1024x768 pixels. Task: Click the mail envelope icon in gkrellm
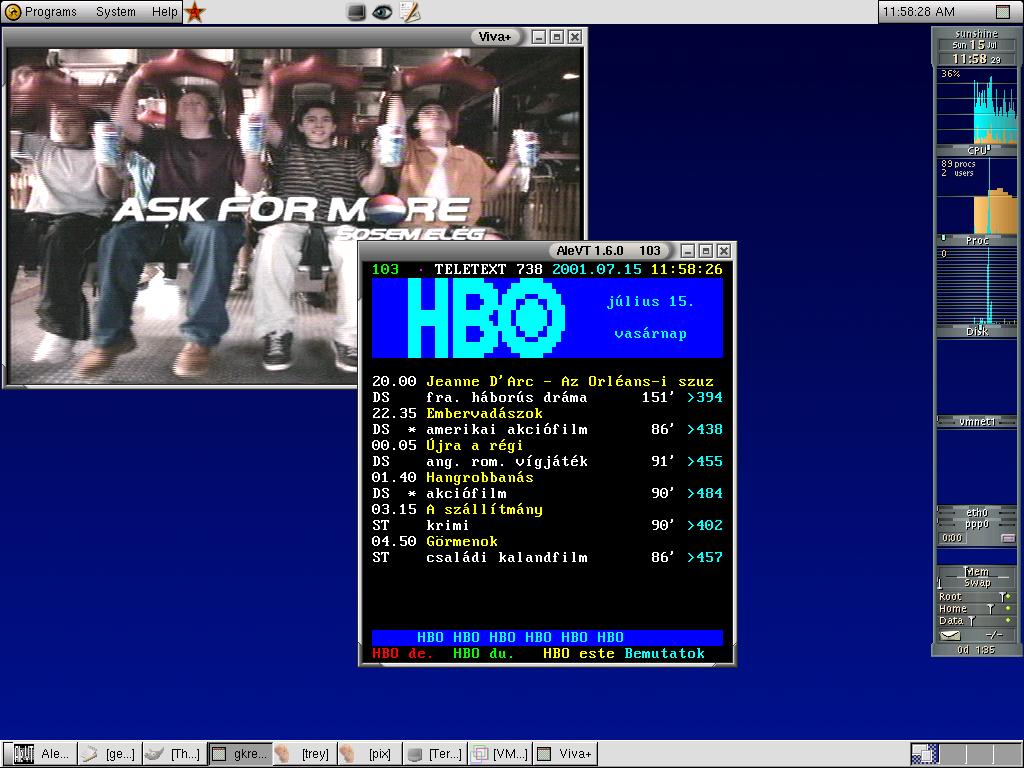(x=950, y=635)
